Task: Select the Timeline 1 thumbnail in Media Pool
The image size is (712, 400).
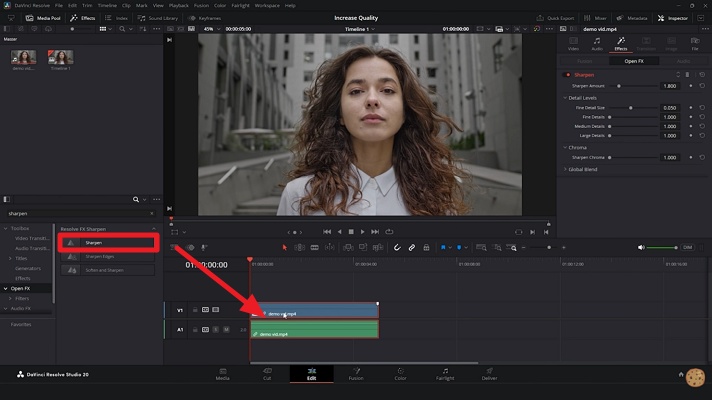Action: (60, 57)
